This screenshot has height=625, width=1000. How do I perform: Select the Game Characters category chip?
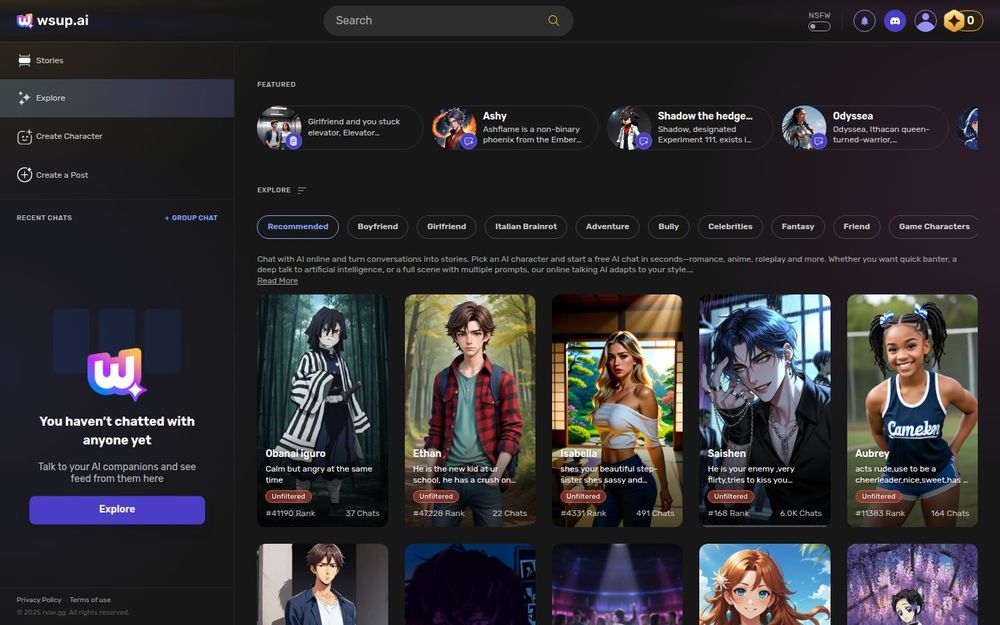(x=934, y=227)
